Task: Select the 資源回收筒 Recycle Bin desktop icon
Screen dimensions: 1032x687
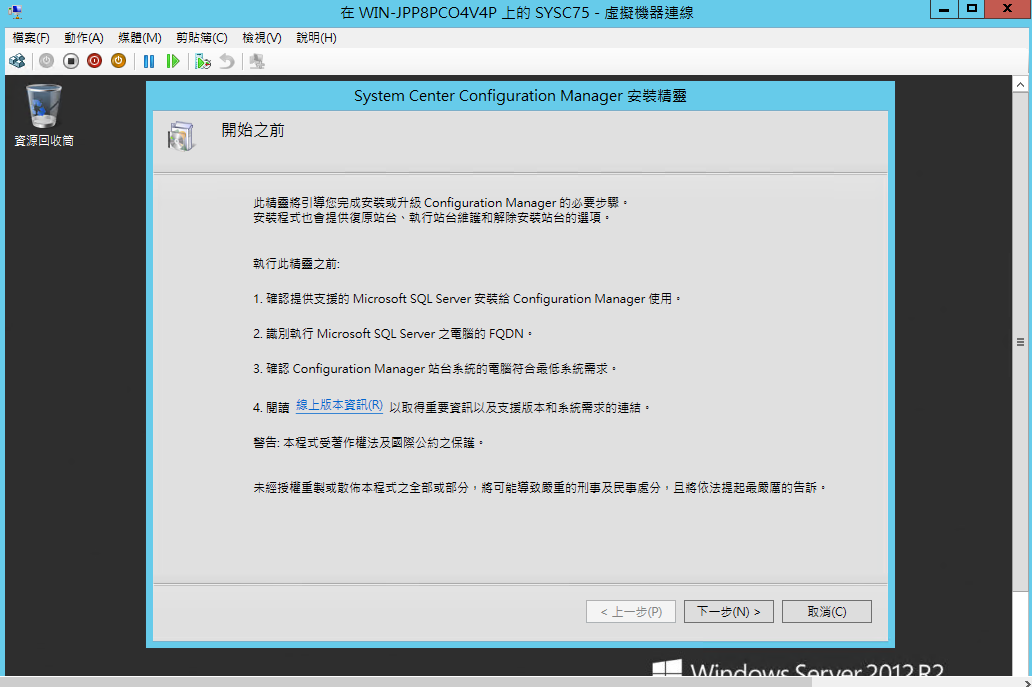Action: pos(44,115)
